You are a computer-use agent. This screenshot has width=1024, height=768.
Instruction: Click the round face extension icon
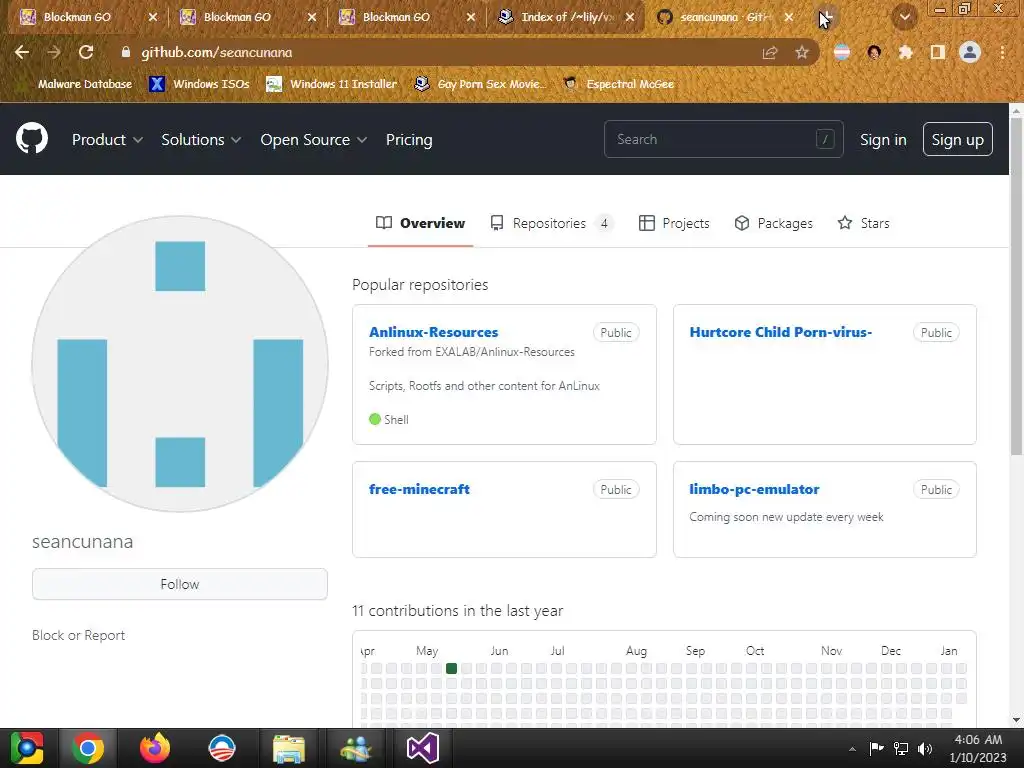[x=874, y=52]
